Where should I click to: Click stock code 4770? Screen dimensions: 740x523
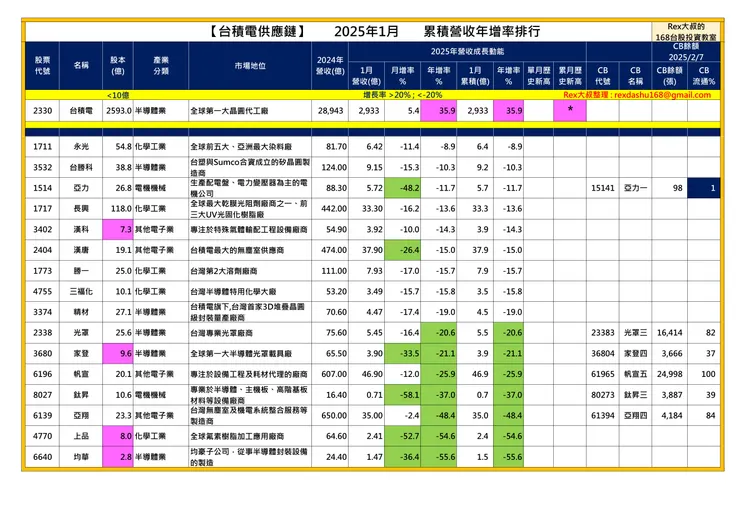click(x=42, y=436)
